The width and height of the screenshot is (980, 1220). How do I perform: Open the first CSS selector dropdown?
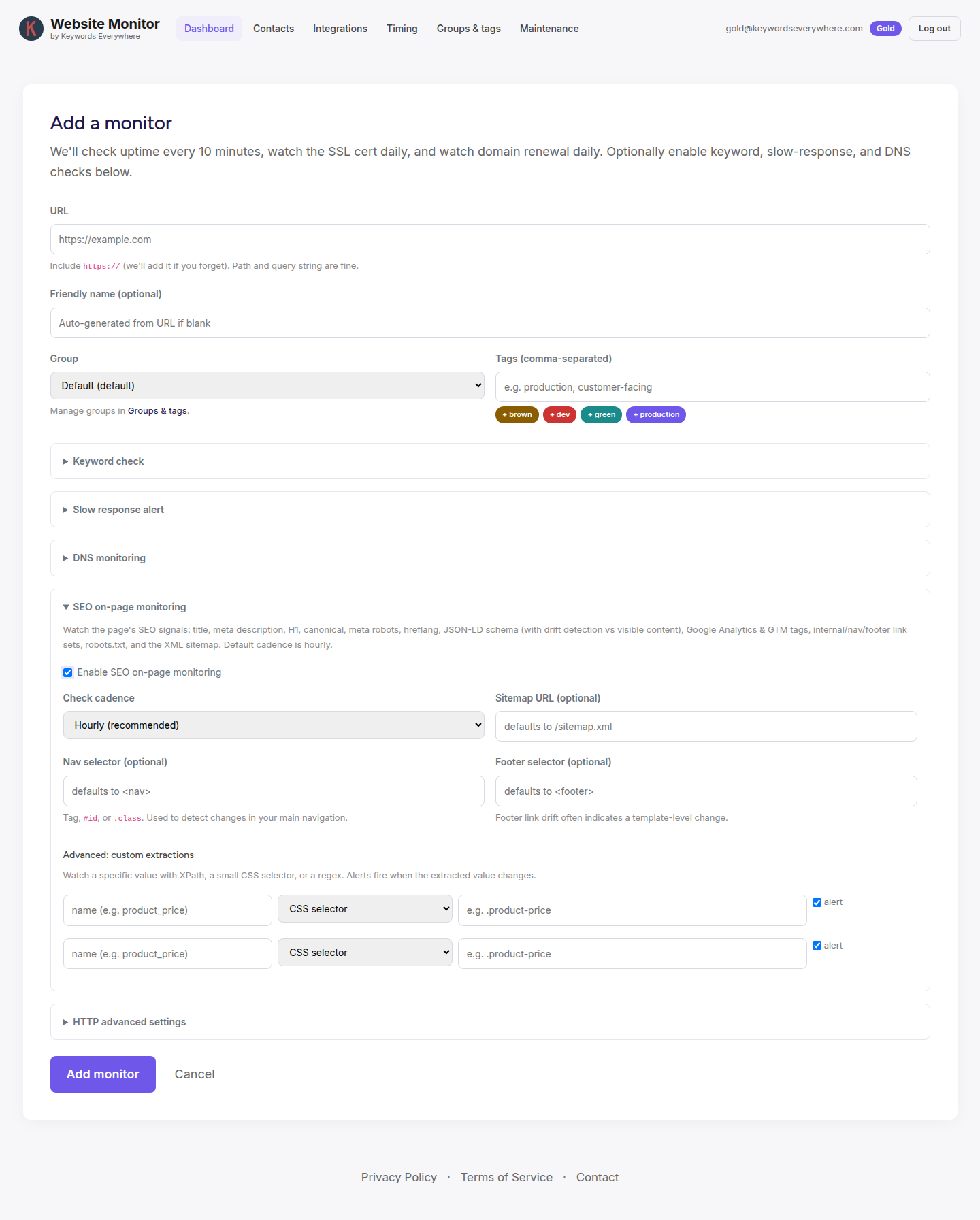coord(365,909)
